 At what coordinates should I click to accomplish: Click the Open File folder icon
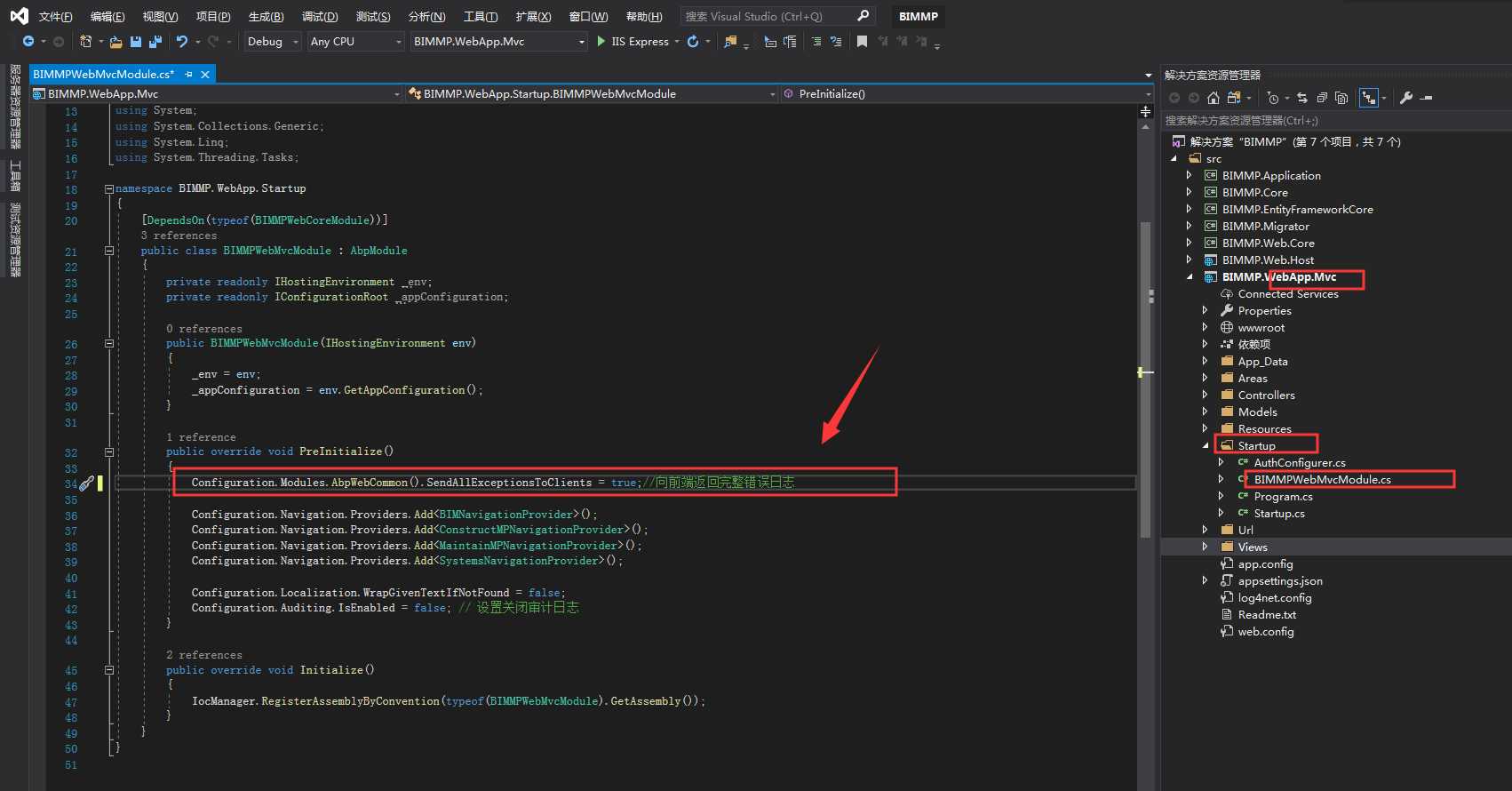tap(115, 41)
